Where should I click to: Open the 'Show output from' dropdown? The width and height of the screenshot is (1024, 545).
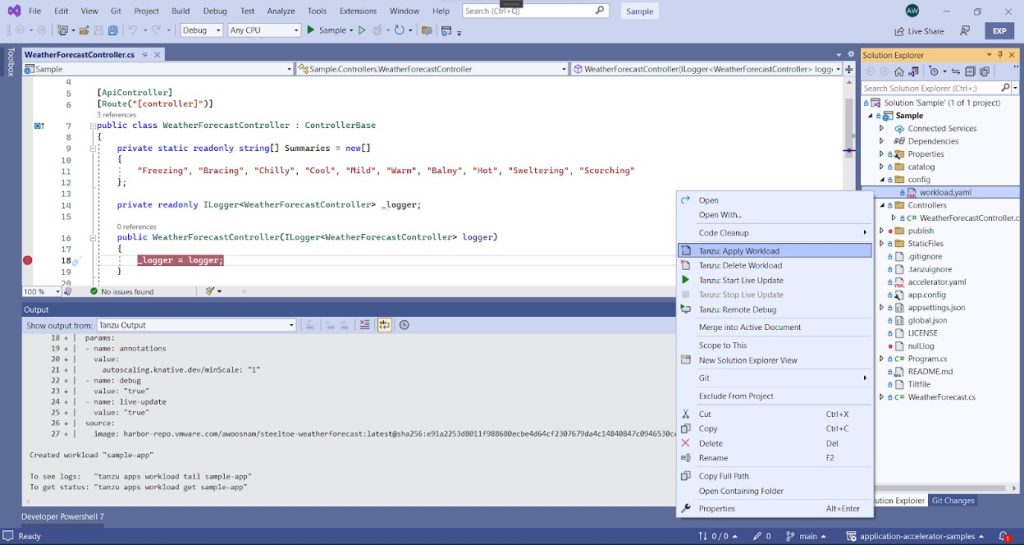pyautogui.click(x=195, y=325)
